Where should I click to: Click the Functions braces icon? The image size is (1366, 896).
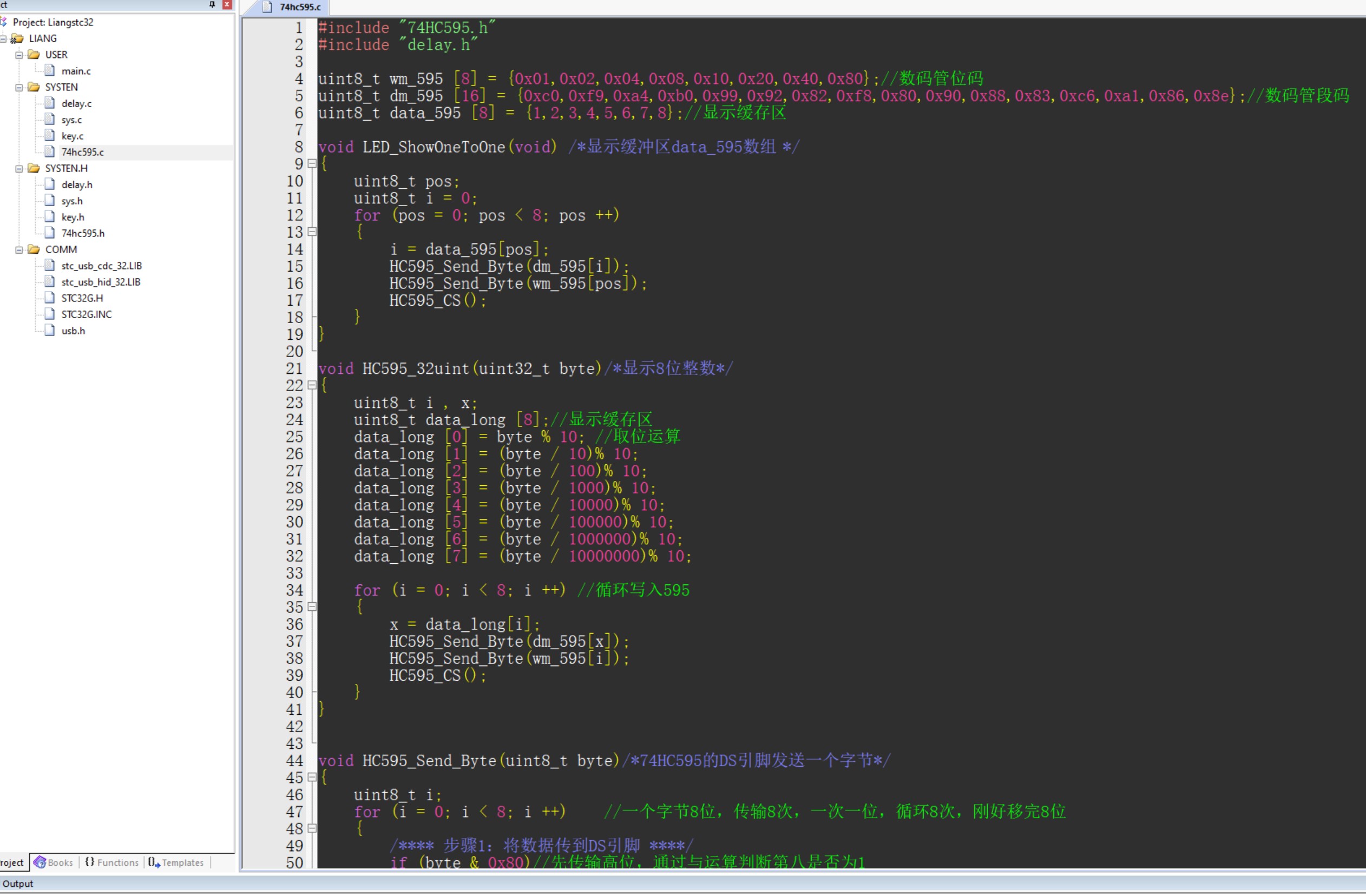(89, 862)
